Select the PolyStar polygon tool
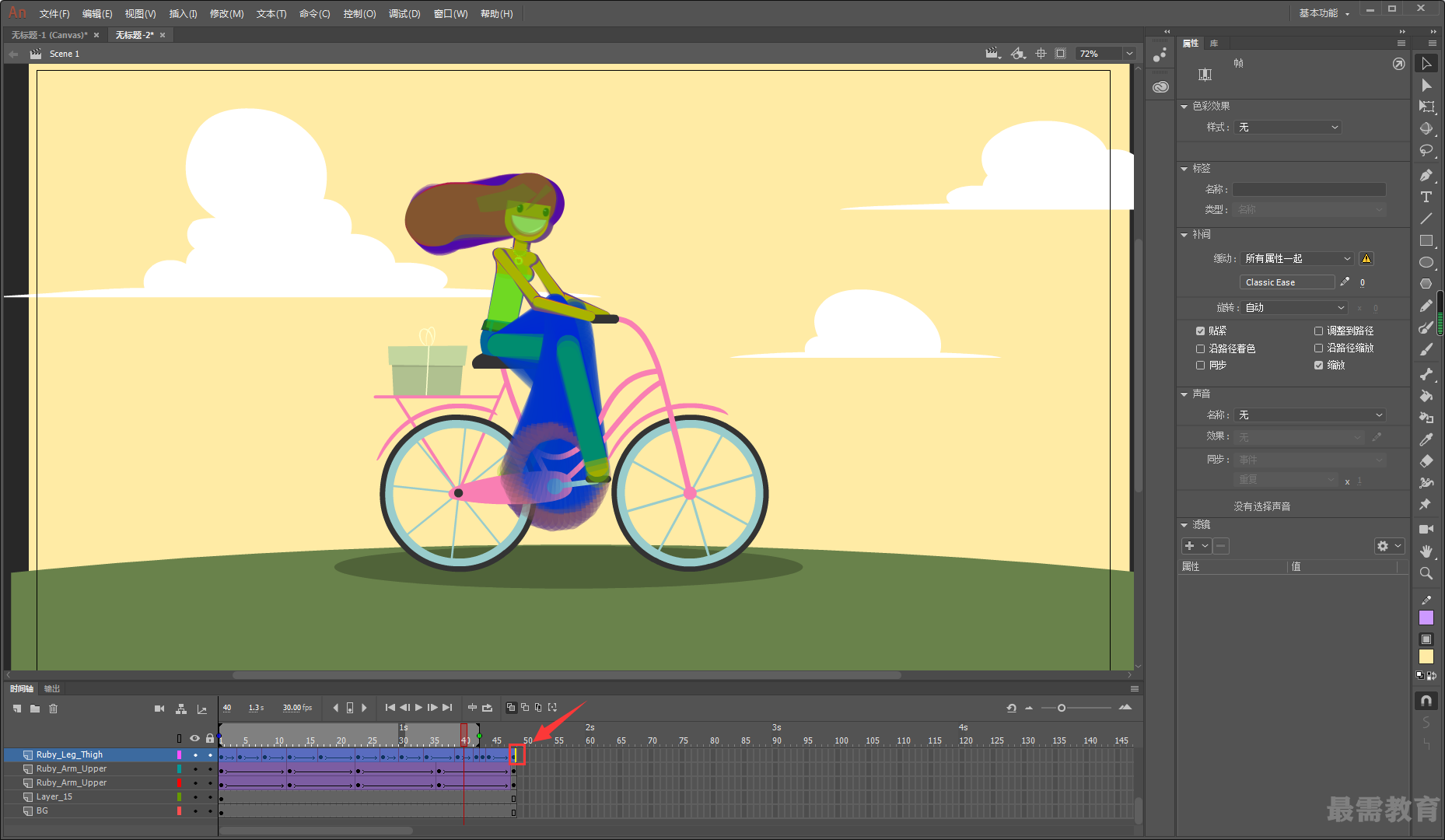The height and width of the screenshot is (840, 1445). point(1426,285)
